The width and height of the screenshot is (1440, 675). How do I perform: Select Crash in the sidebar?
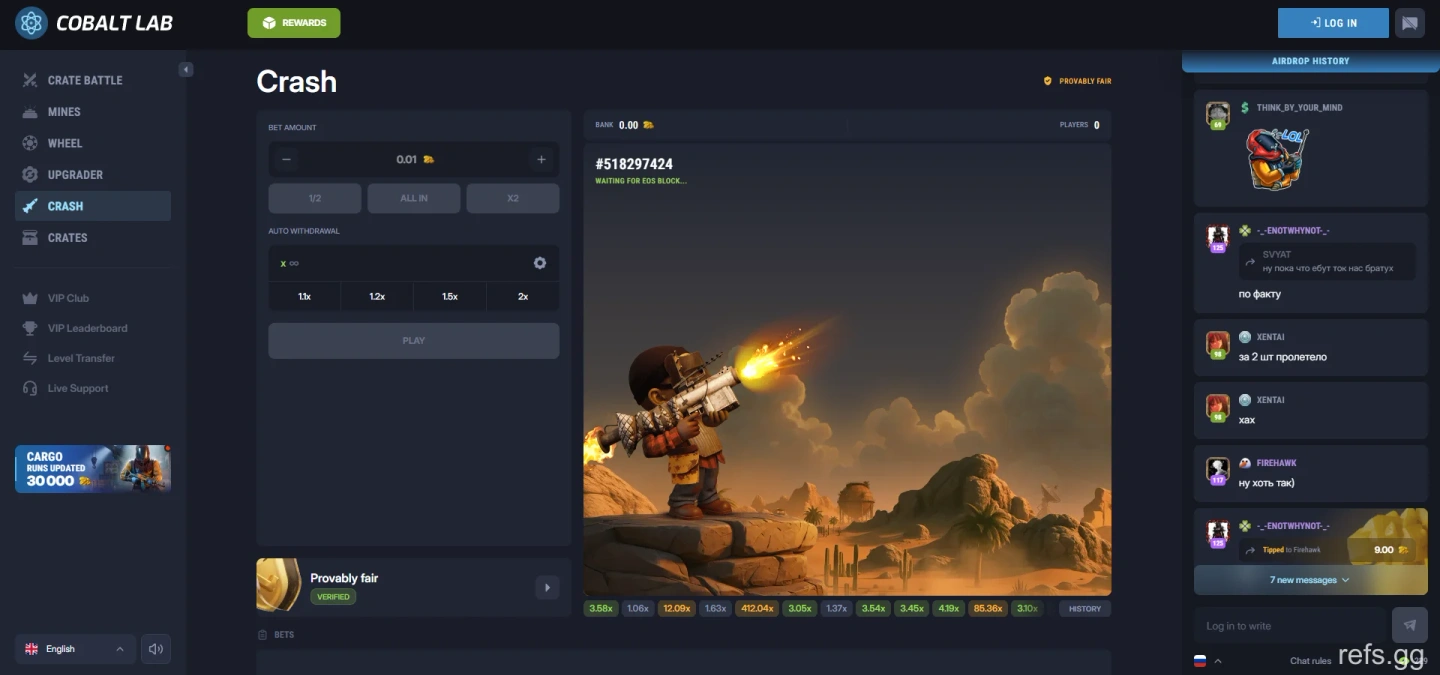[93, 206]
